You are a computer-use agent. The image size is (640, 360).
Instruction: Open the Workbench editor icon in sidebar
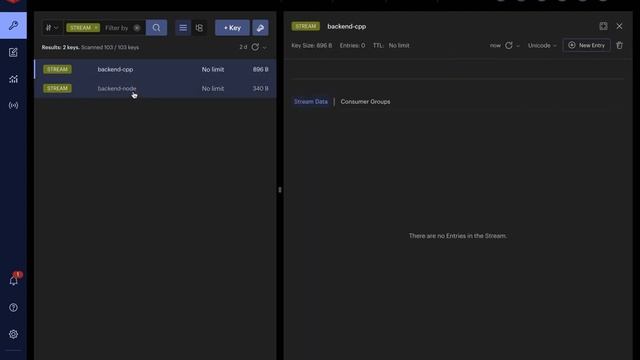(x=13, y=52)
